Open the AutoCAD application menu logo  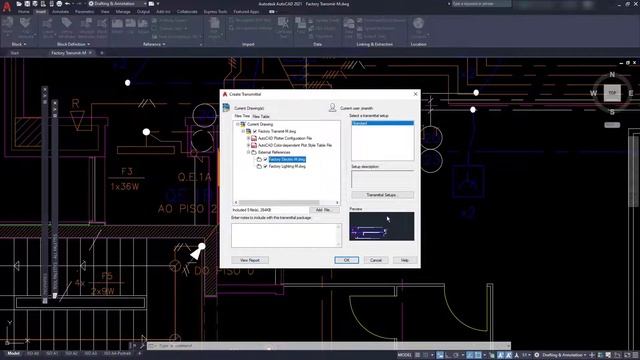[7, 8]
